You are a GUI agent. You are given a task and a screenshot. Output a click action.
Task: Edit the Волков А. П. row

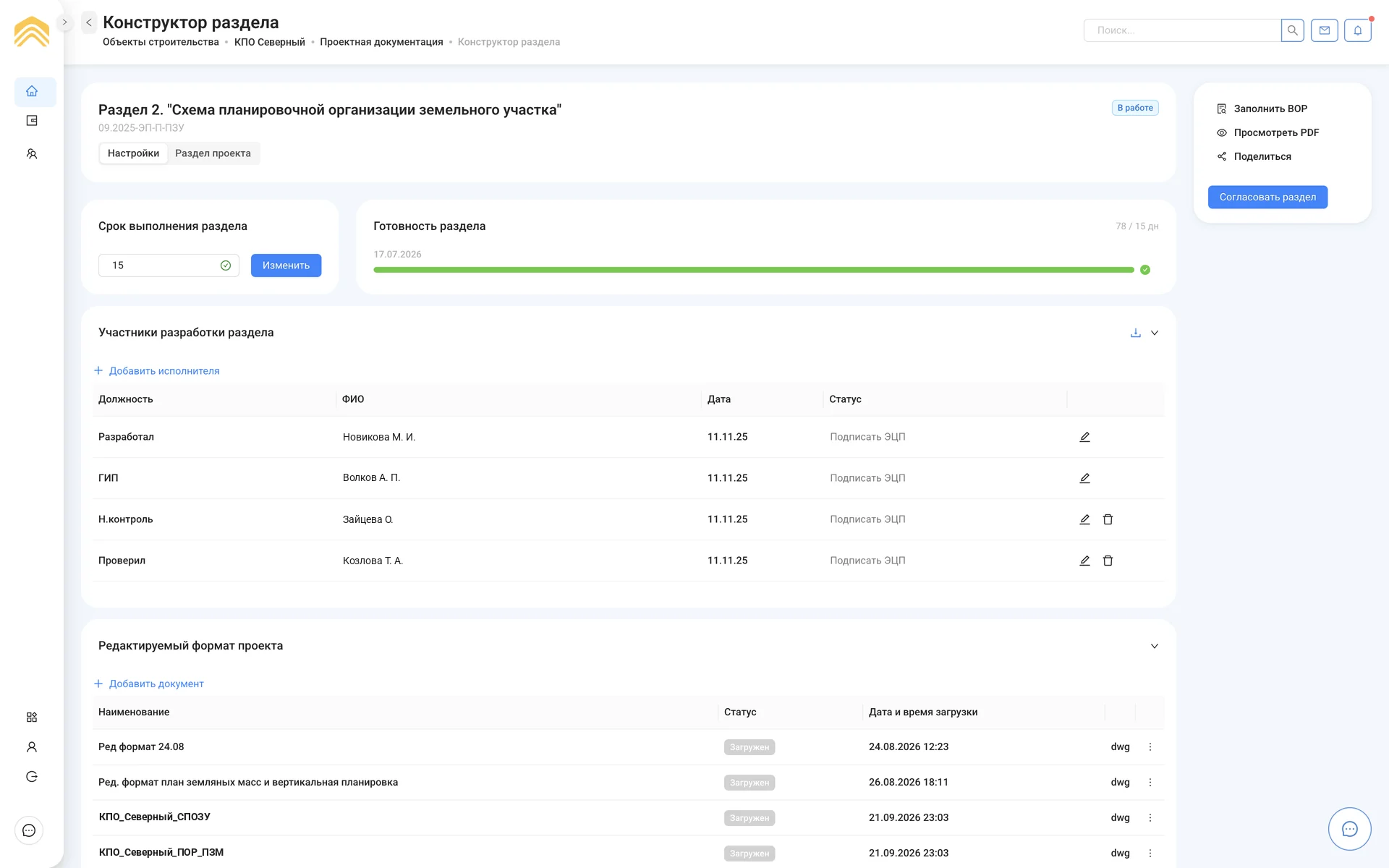click(x=1084, y=478)
